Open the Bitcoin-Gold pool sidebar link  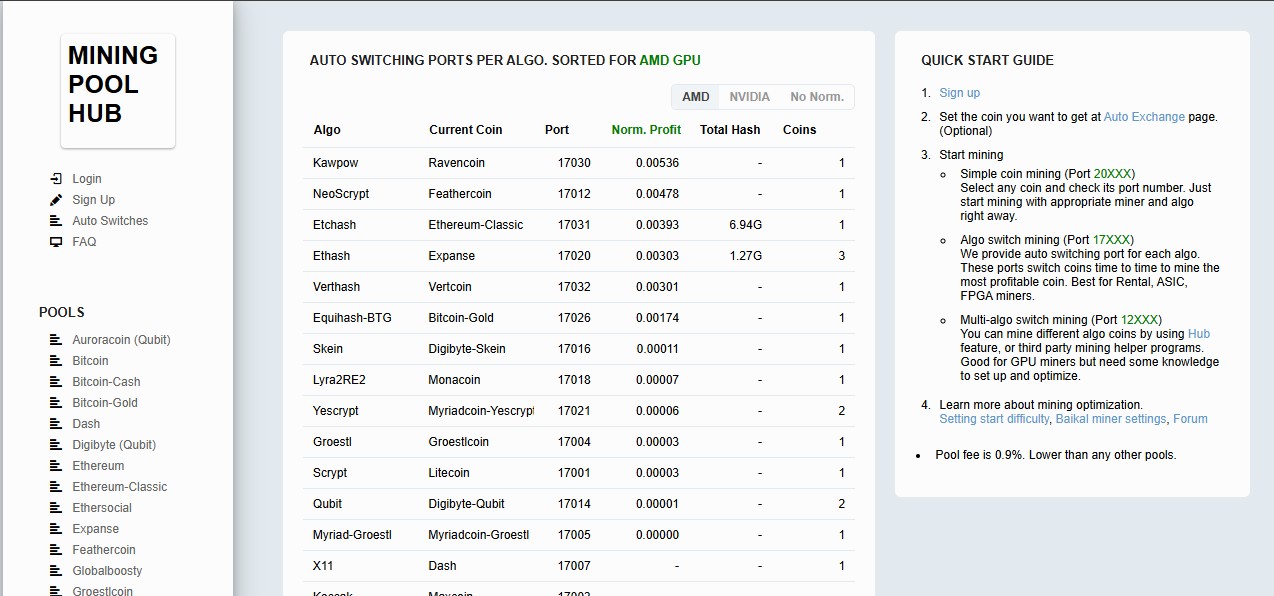click(x=105, y=402)
